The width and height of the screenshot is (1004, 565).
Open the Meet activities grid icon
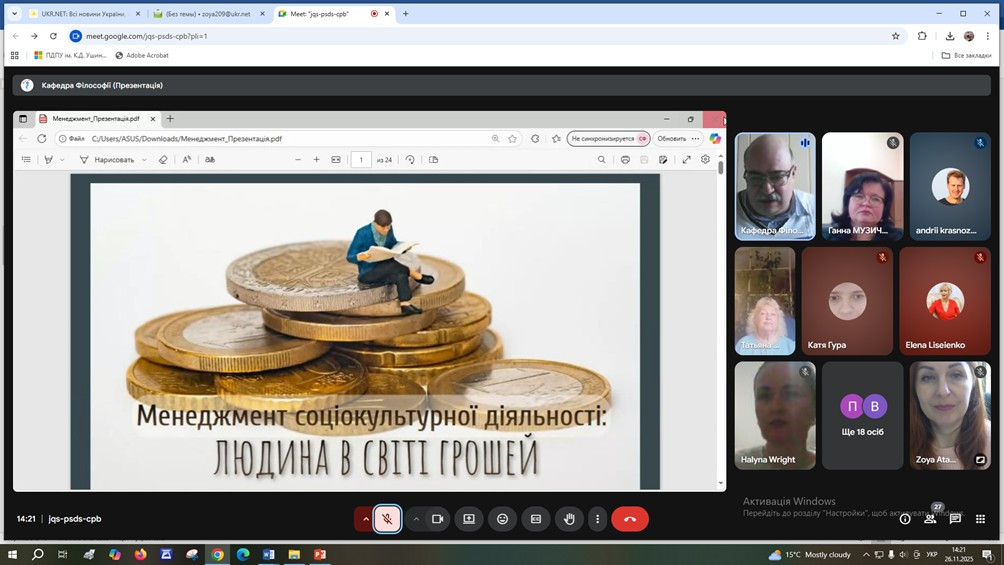[x=980, y=519]
